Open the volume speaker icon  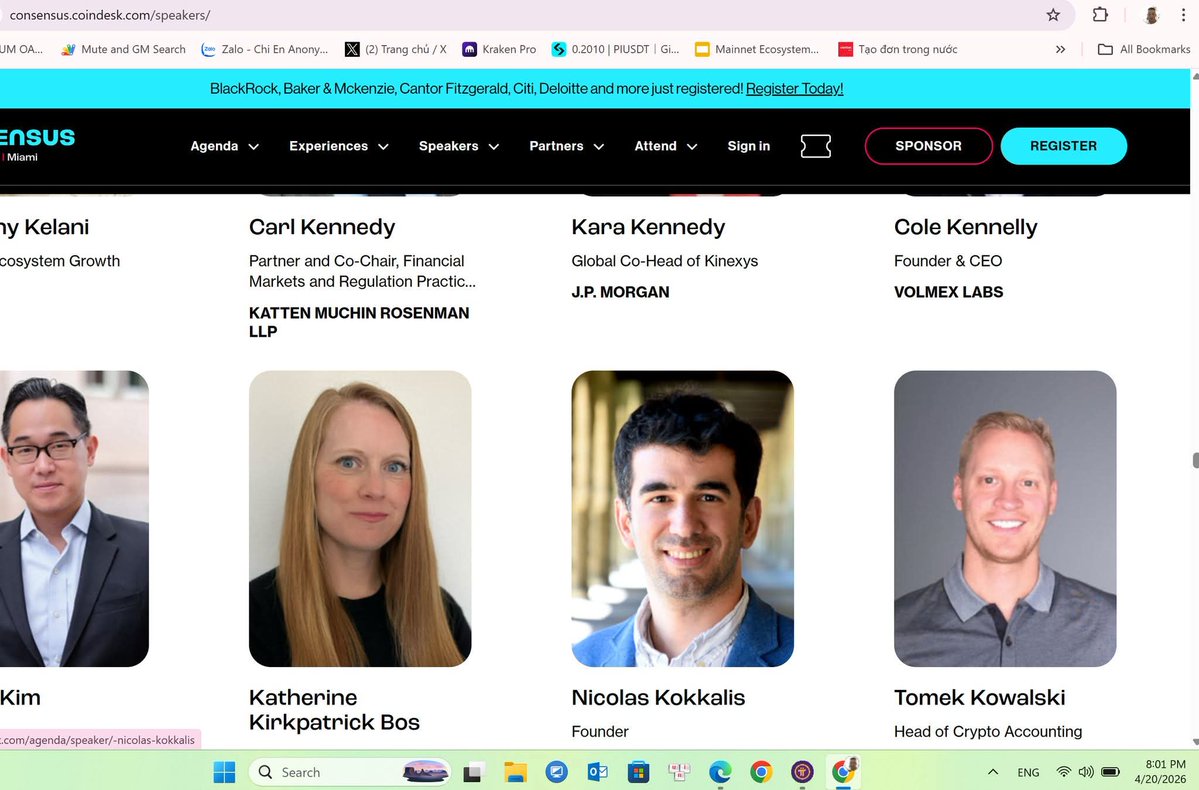click(x=1086, y=772)
